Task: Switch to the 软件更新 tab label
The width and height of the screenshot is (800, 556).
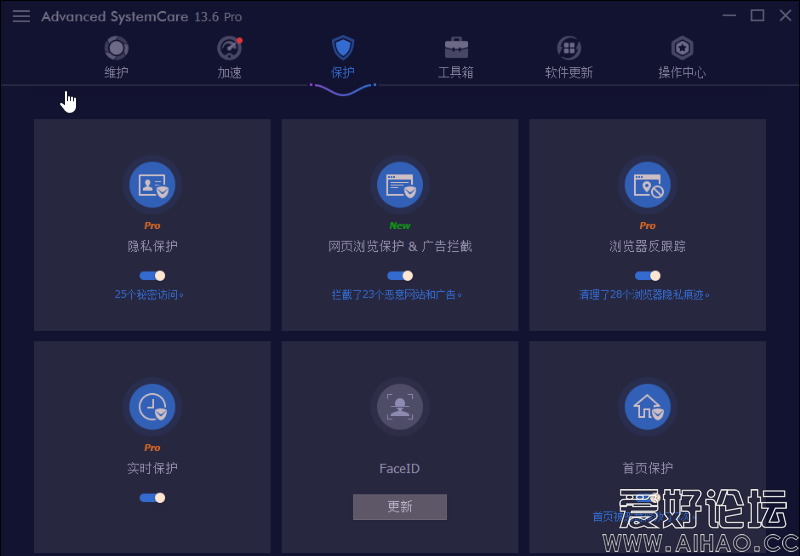Action: point(569,72)
